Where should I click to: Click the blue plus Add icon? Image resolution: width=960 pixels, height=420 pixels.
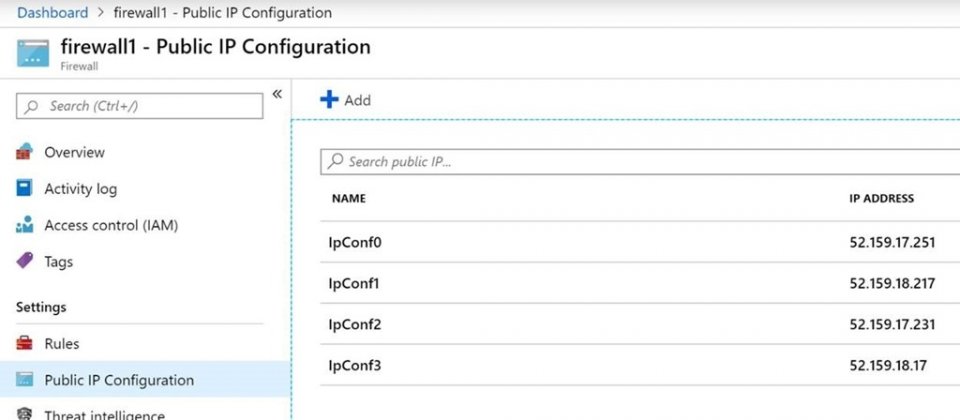[x=329, y=99]
